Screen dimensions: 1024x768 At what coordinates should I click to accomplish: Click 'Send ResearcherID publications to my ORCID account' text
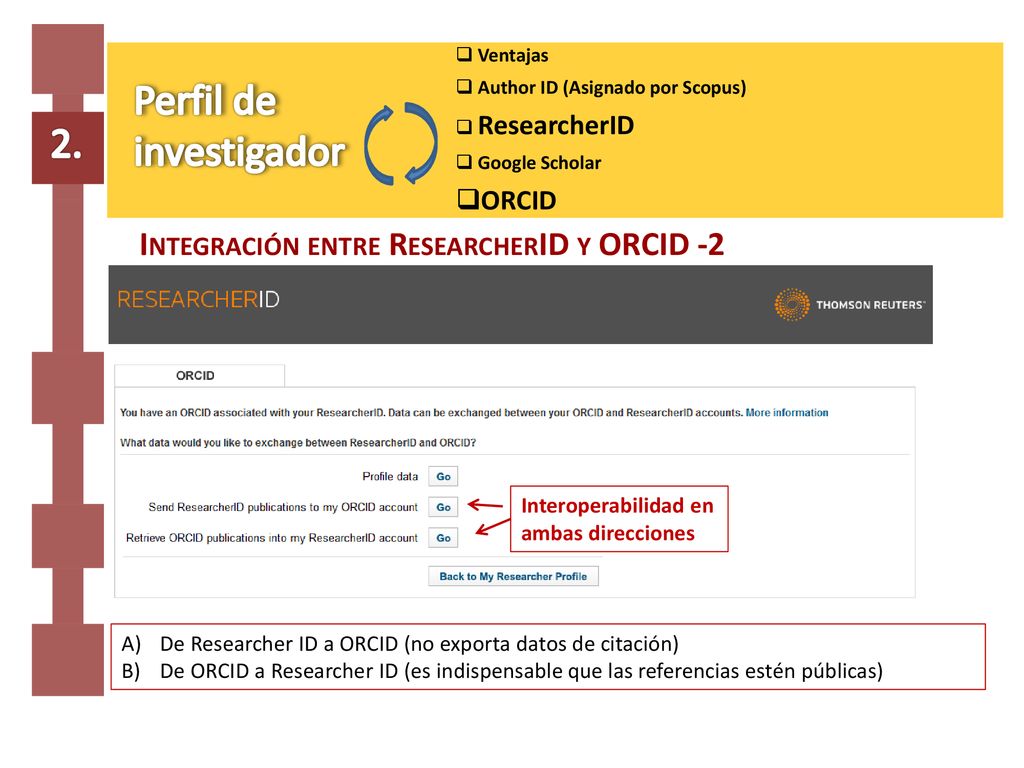[x=283, y=507]
